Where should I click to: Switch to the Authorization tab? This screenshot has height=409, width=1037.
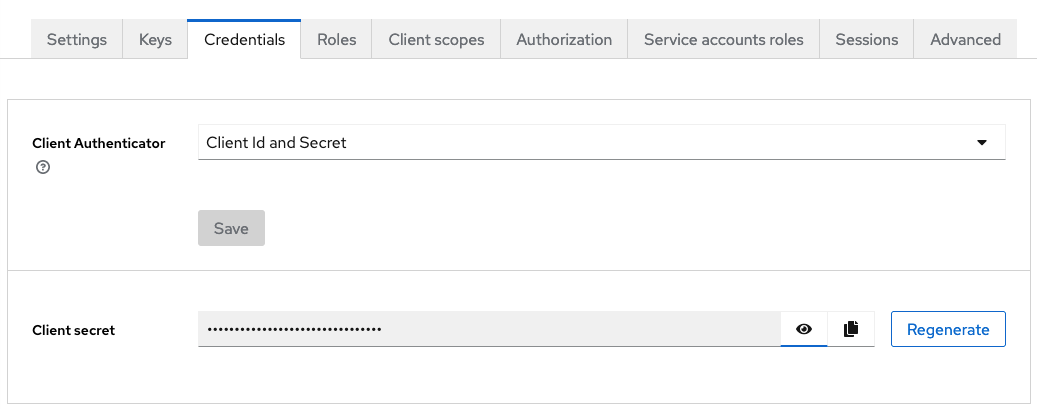(x=564, y=40)
